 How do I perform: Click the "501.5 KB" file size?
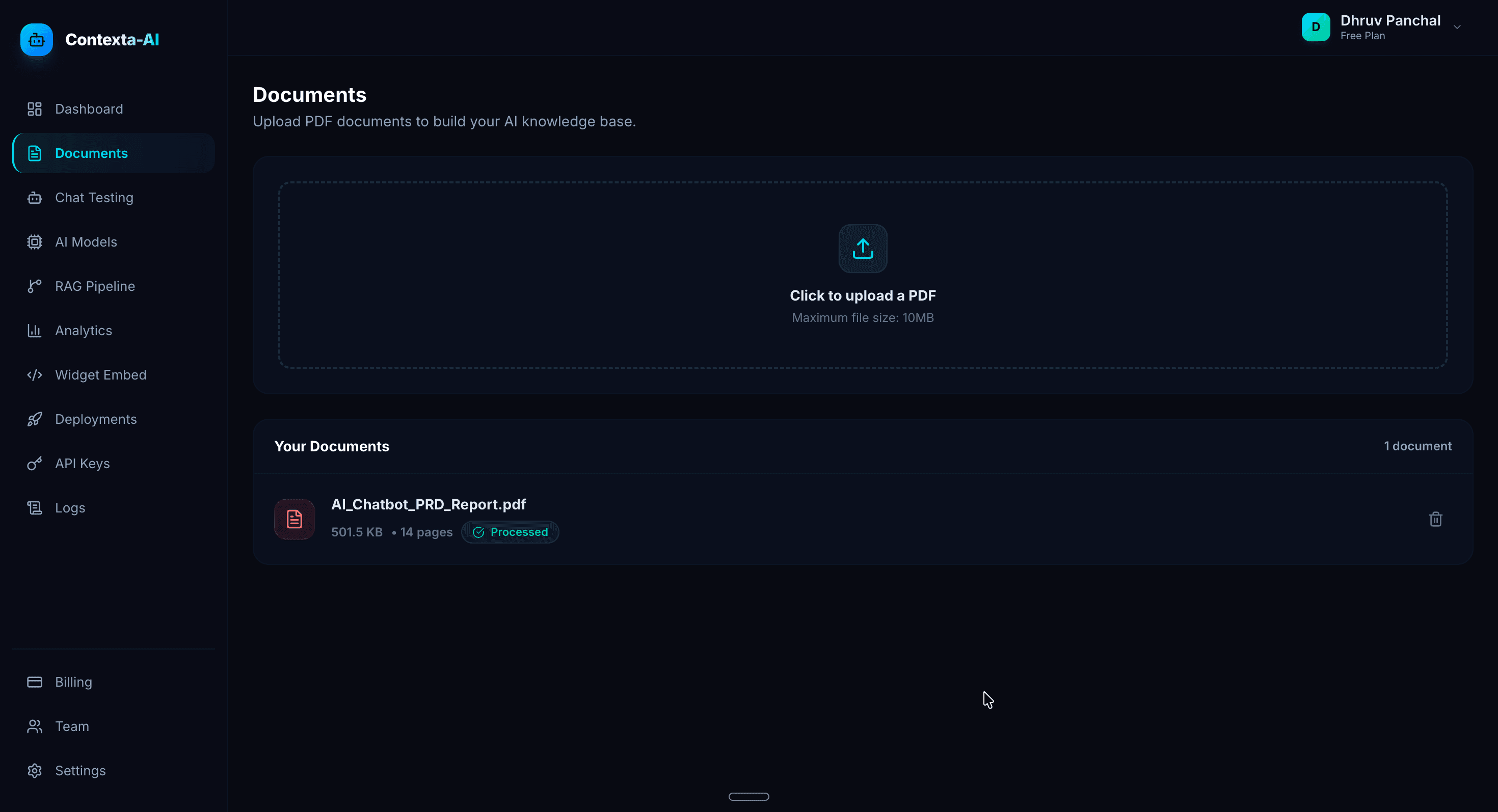[x=357, y=532]
